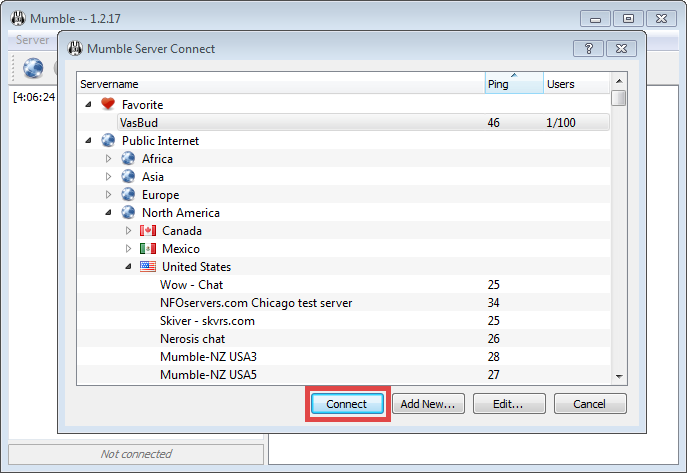Image resolution: width=687 pixels, height=473 pixels.
Task: Select NFOservers.com Chicago test server
Action: (255, 303)
